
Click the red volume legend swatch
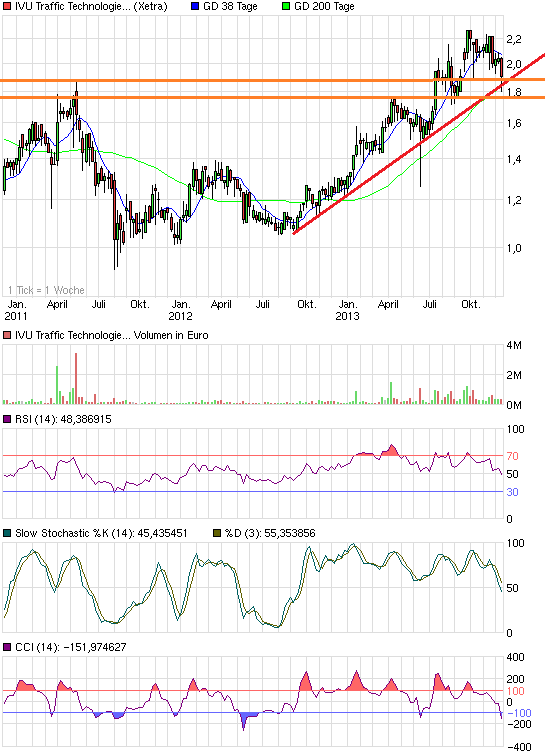[x=7, y=335]
